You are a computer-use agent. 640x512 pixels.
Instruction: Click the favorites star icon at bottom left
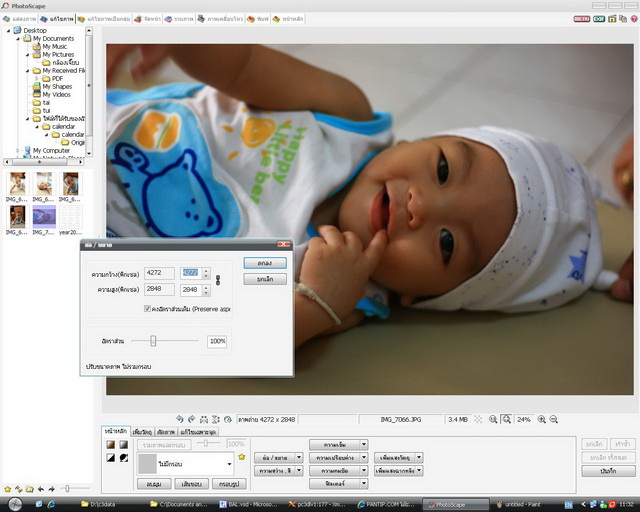pyautogui.click(x=7, y=489)
